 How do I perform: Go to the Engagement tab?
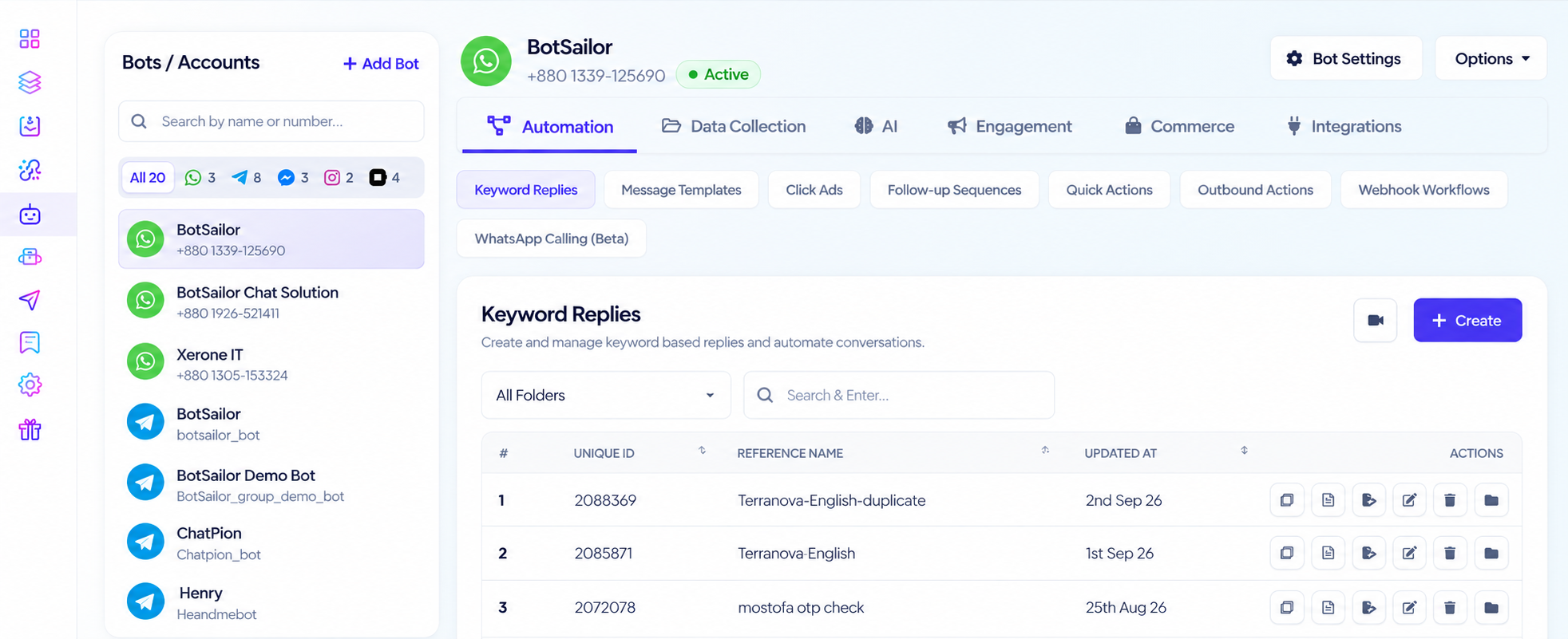click(x=1009, y=126)
